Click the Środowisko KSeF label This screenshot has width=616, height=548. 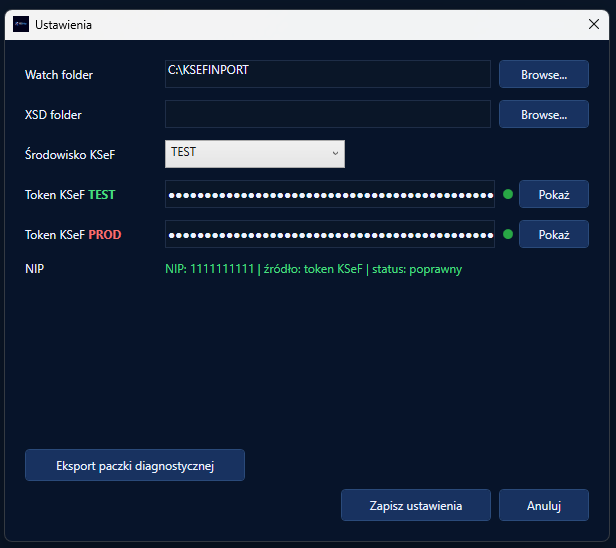(76, 155)
